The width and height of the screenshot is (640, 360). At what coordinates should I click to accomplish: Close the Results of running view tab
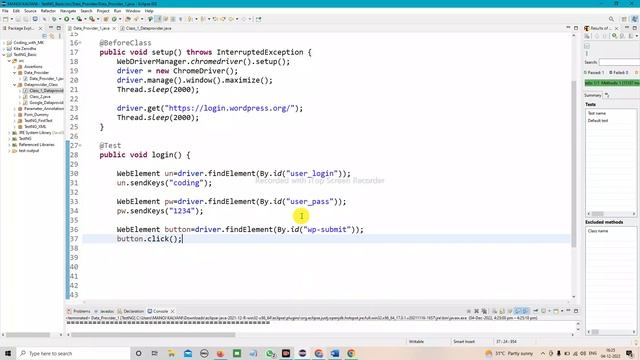coord(616,28)
